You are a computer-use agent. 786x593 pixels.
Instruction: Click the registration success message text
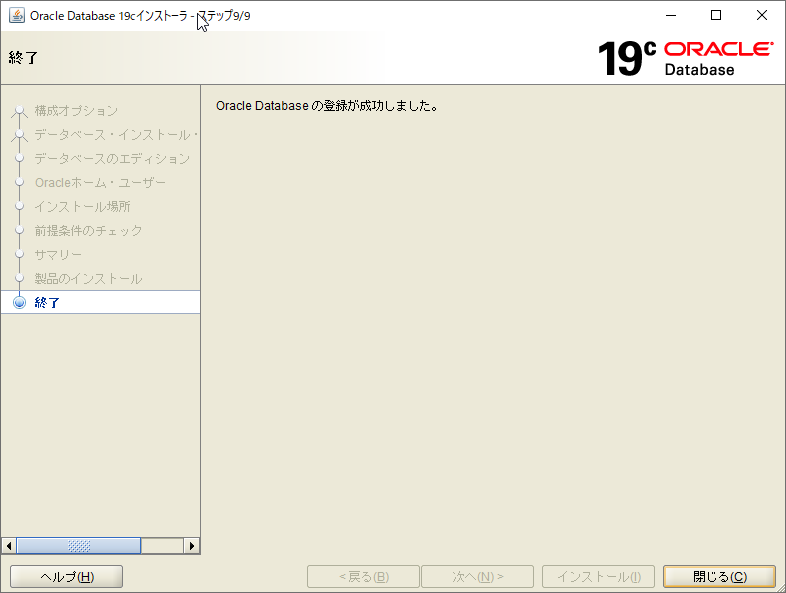327,106
